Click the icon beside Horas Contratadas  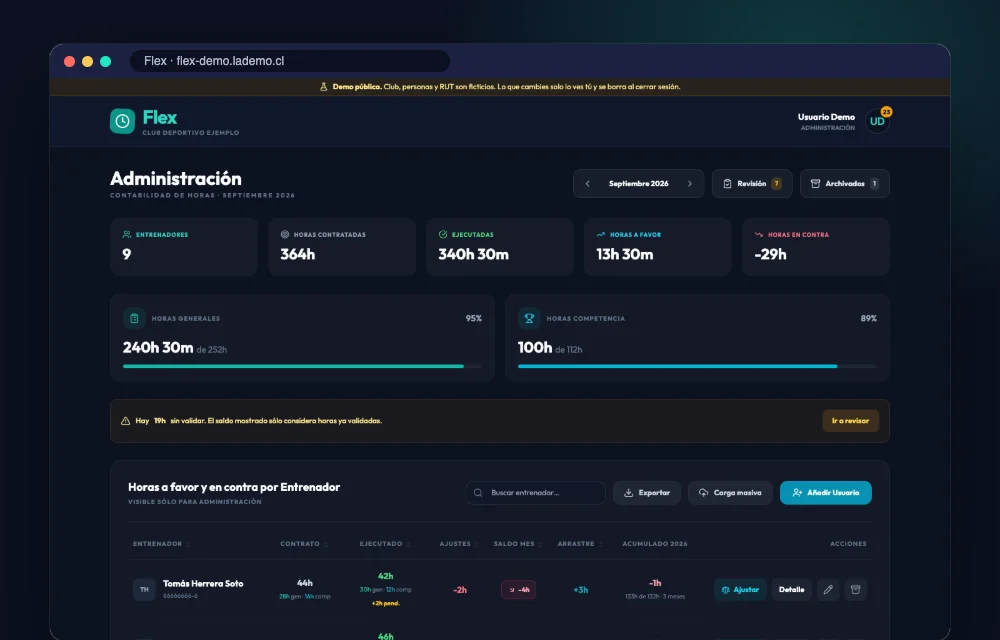[x=285, y=235]
